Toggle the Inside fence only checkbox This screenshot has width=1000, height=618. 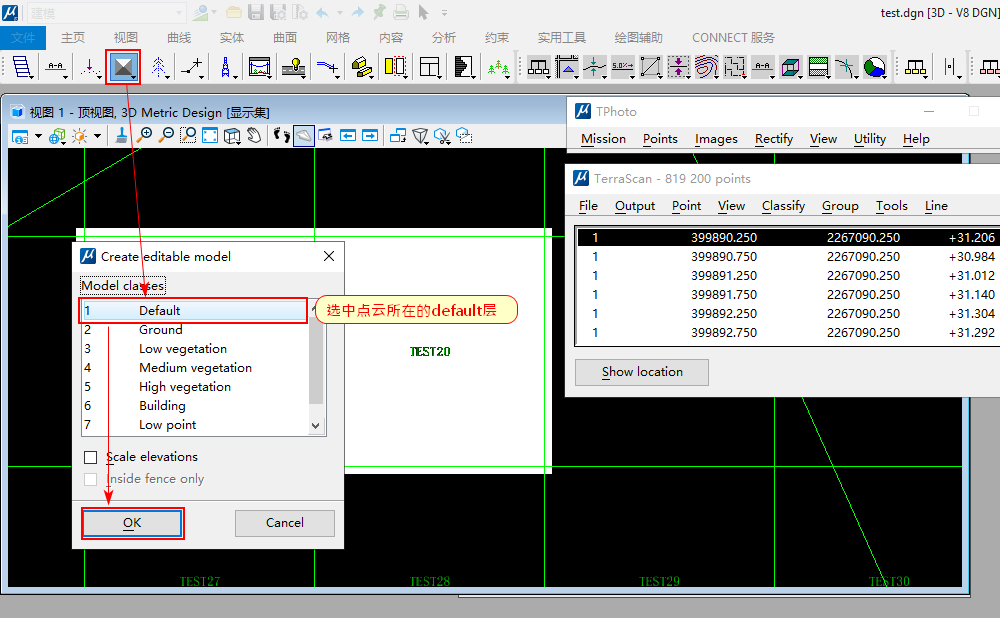(x=91, y=479)
